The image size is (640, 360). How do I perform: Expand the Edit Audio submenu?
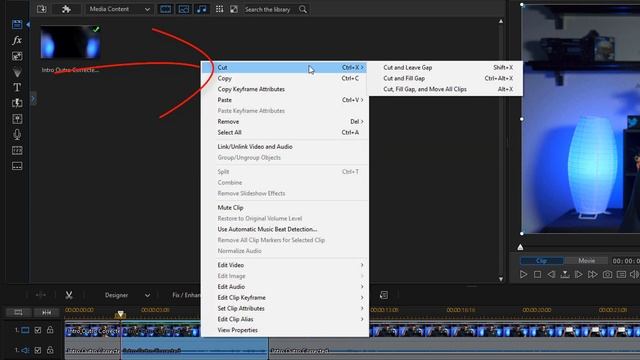tap(285, 287)
